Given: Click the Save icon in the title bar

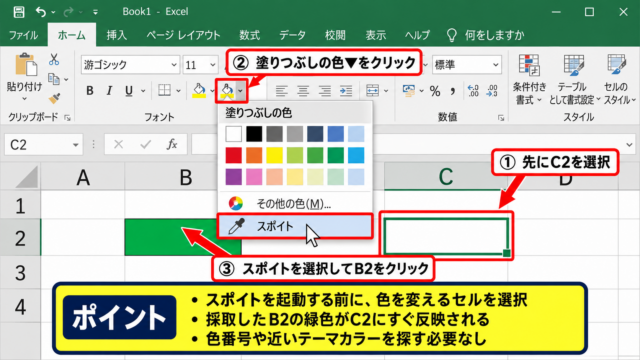Looking at the screenshot, I should pos(19,12).
